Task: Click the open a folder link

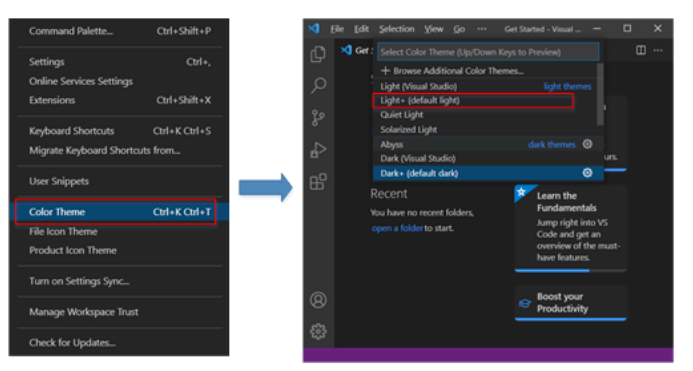Action: pyautogui.click(x=397, y=228)
